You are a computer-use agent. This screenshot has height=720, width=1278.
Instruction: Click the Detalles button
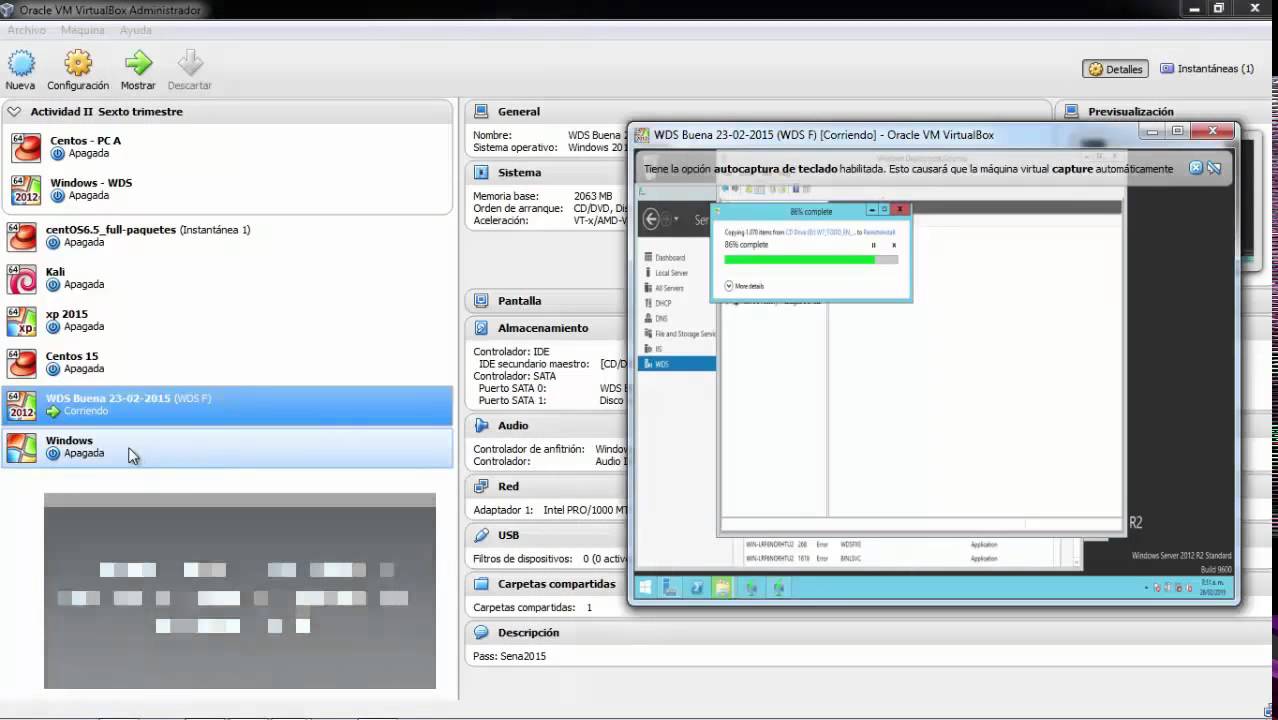coord(1115,69)
